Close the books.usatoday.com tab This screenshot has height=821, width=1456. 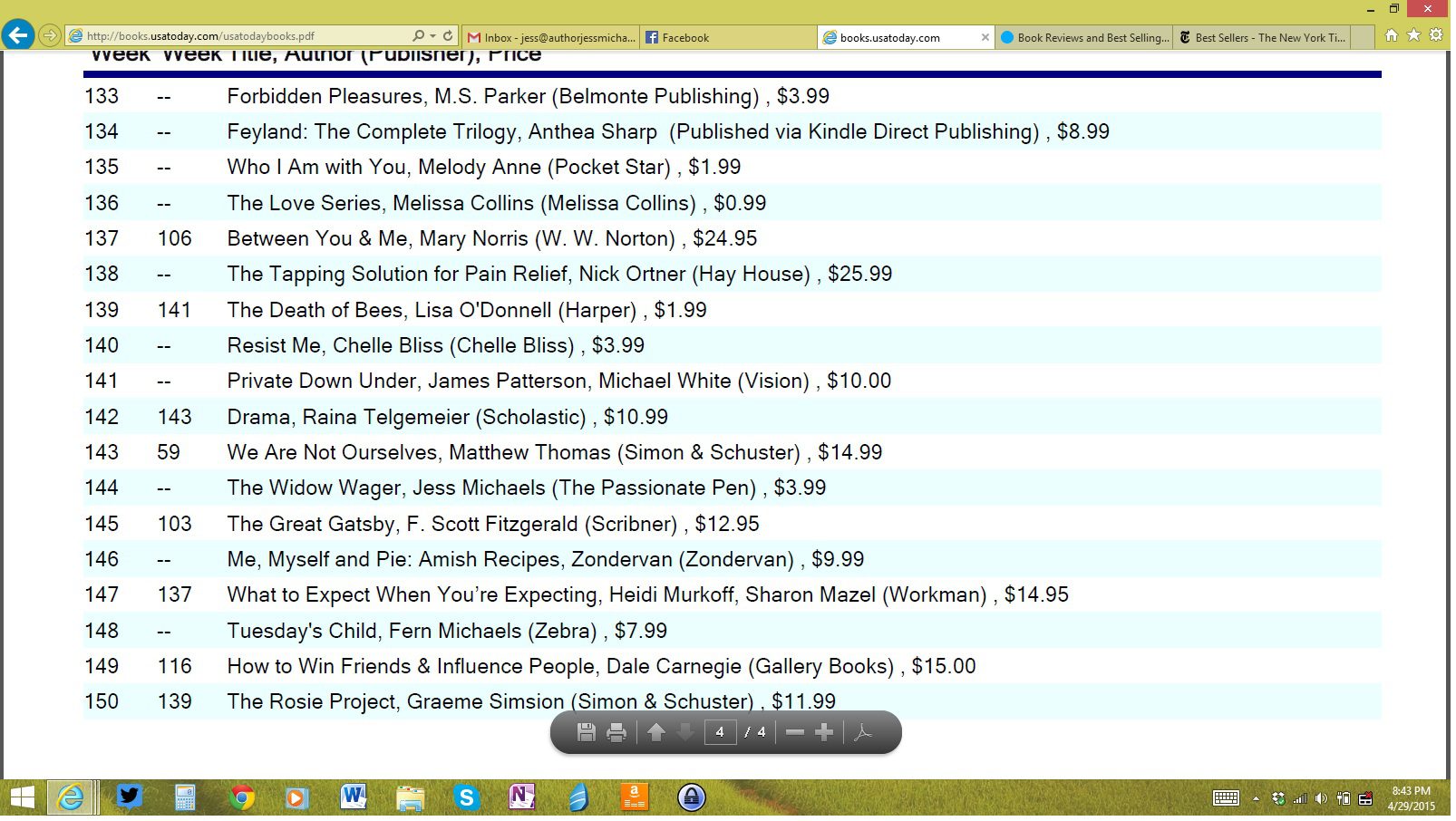click(x=985, y=37)
